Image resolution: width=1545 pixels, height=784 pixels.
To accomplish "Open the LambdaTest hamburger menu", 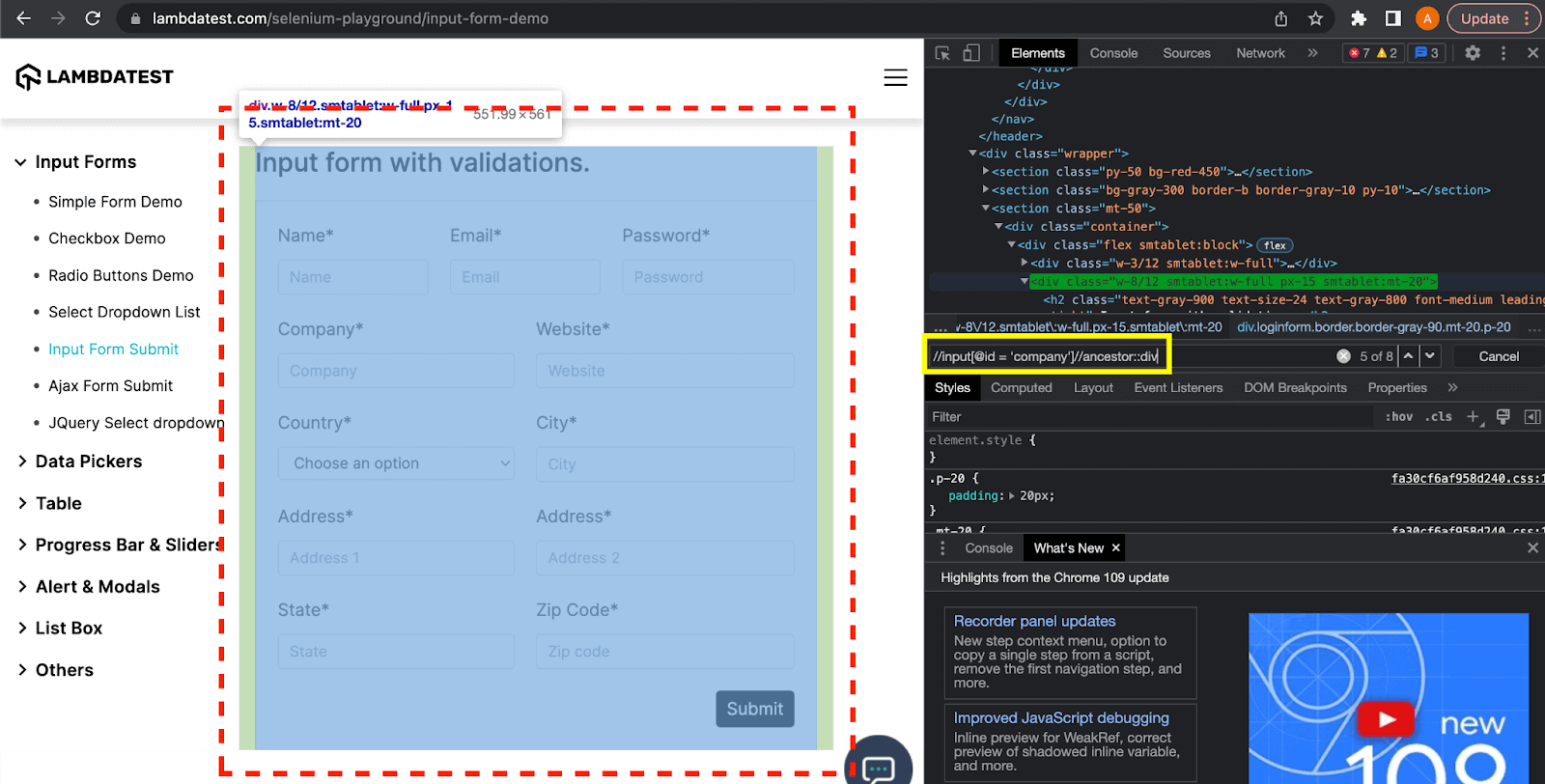I will tap(895, 77).
